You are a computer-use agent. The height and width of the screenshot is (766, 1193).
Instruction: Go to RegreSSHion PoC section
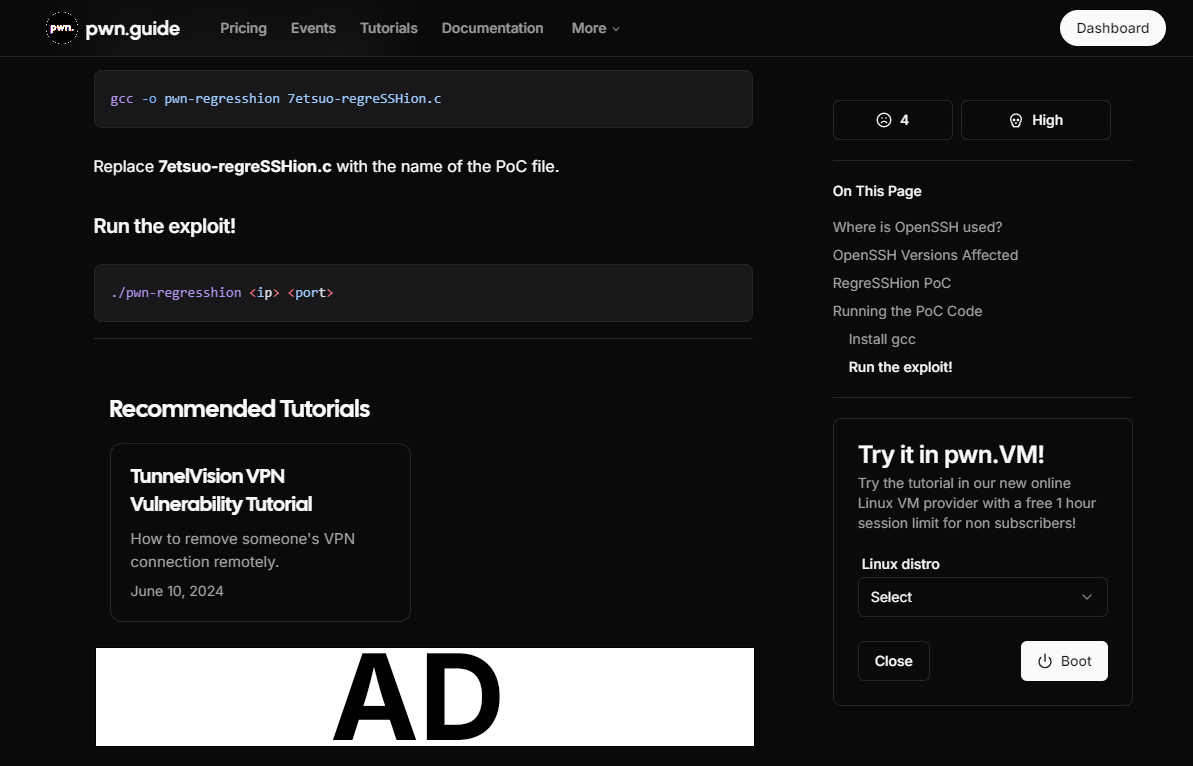[x=891, y=283]
